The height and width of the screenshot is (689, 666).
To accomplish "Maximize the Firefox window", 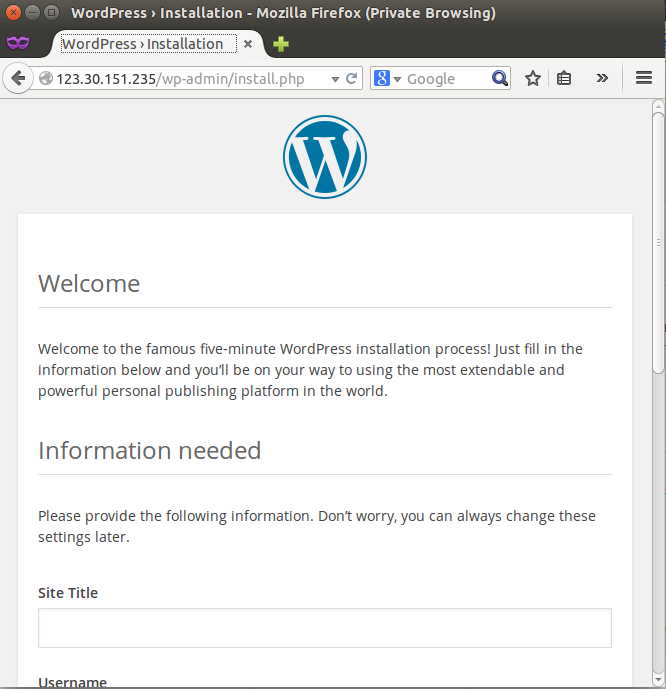I will [52, 12].
